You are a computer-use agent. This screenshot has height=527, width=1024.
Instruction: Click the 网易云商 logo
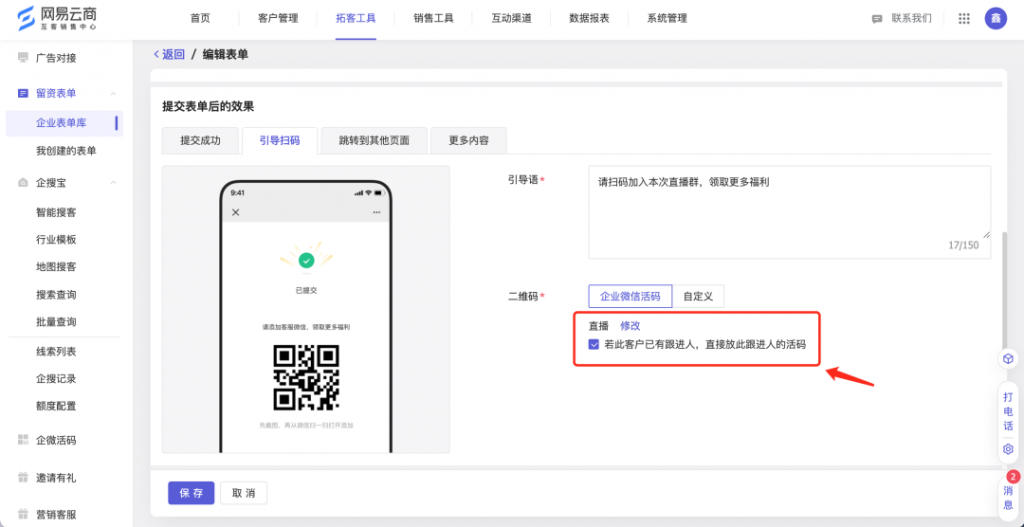click(x=55, y=19)
